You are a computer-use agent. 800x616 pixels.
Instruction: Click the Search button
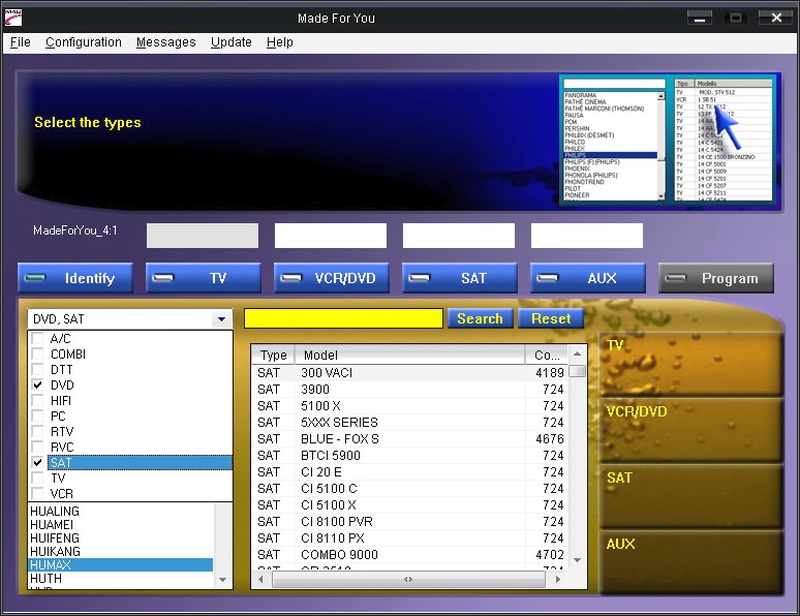(480, 318)
